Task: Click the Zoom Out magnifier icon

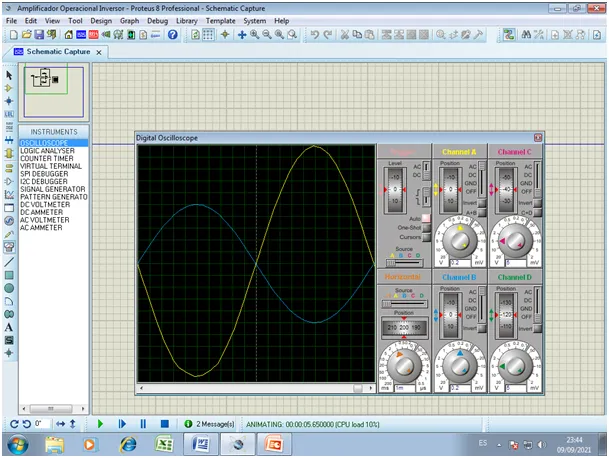Action: [267, 35]
